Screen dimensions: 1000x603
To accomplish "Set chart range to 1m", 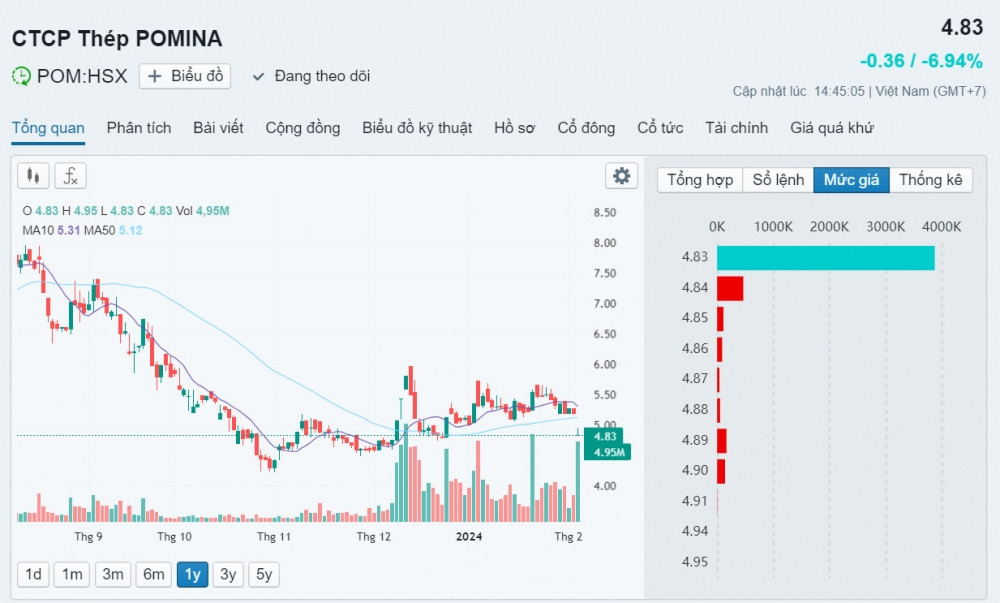I will (x=72, y=575).
